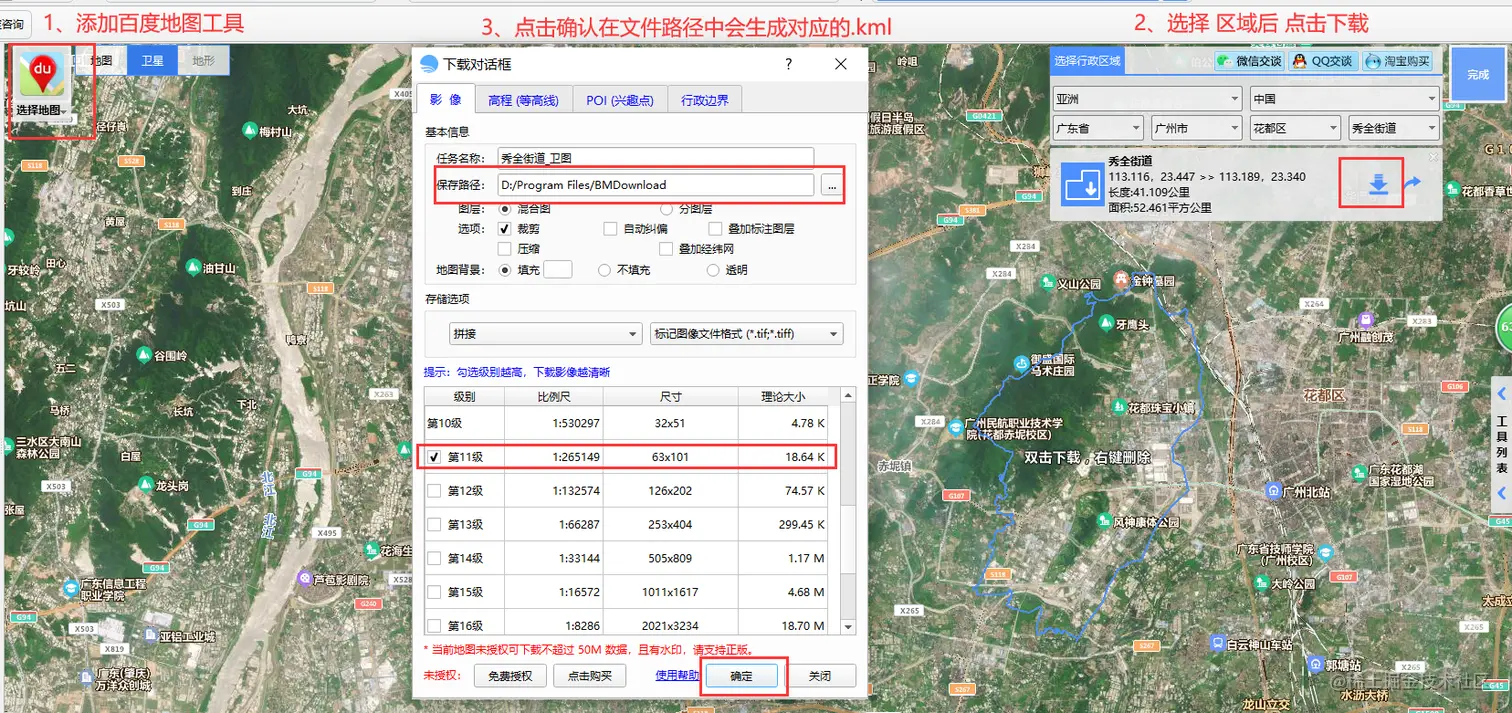
Task: Enable the 压缩 compression checkbox
Action: (506, 247)
